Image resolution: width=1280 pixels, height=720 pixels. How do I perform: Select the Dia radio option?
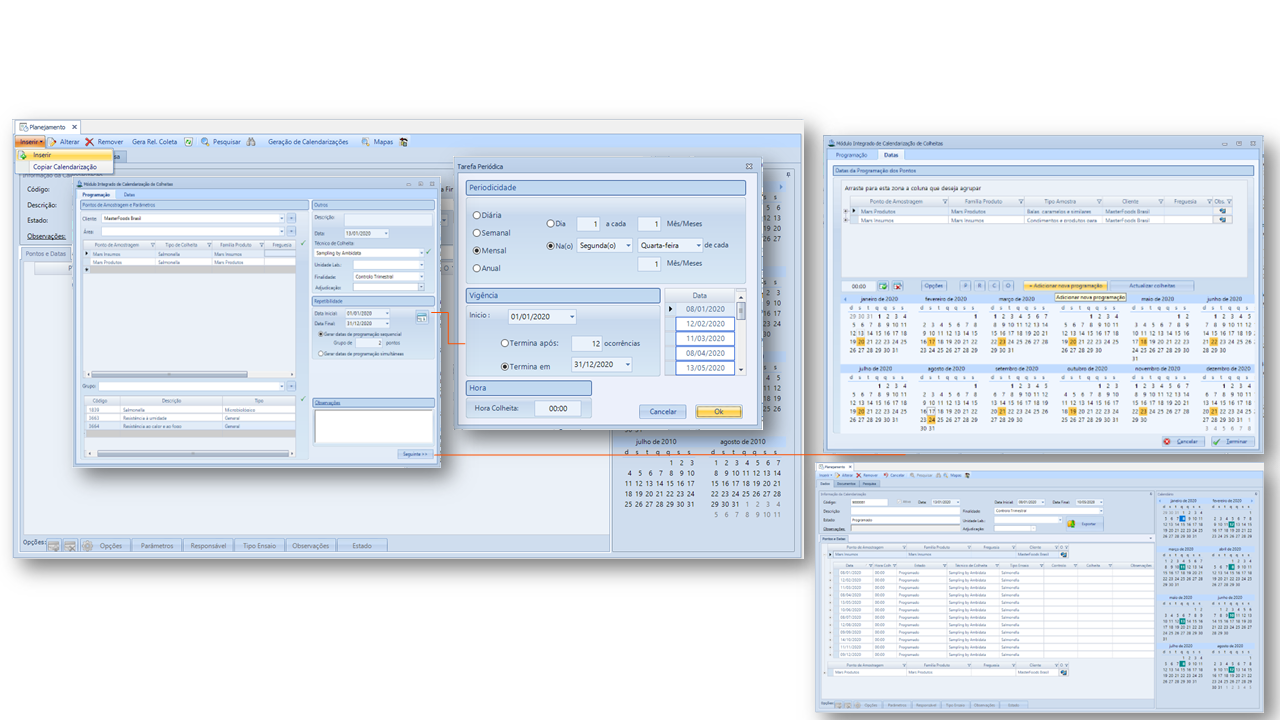[551, 224]
